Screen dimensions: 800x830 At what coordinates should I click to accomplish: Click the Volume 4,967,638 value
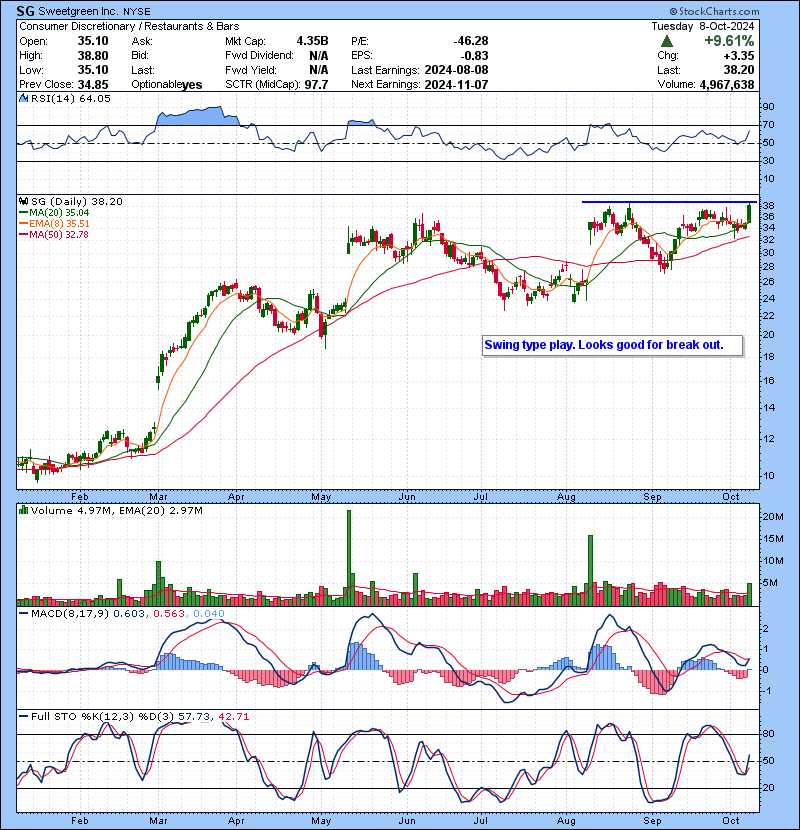727,84
